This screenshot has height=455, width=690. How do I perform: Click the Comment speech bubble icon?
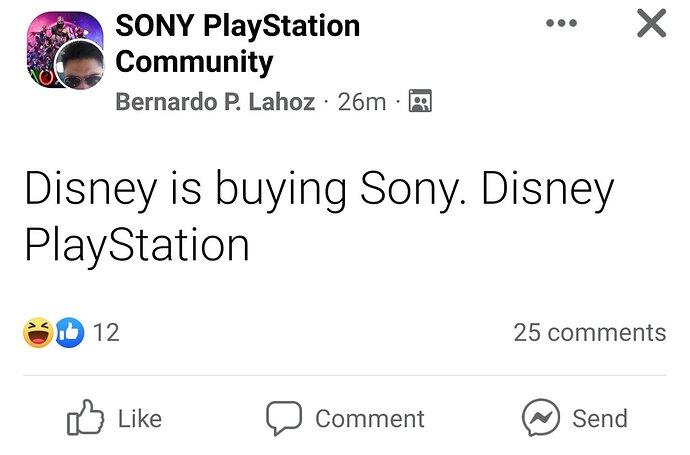tap(284, 418)
